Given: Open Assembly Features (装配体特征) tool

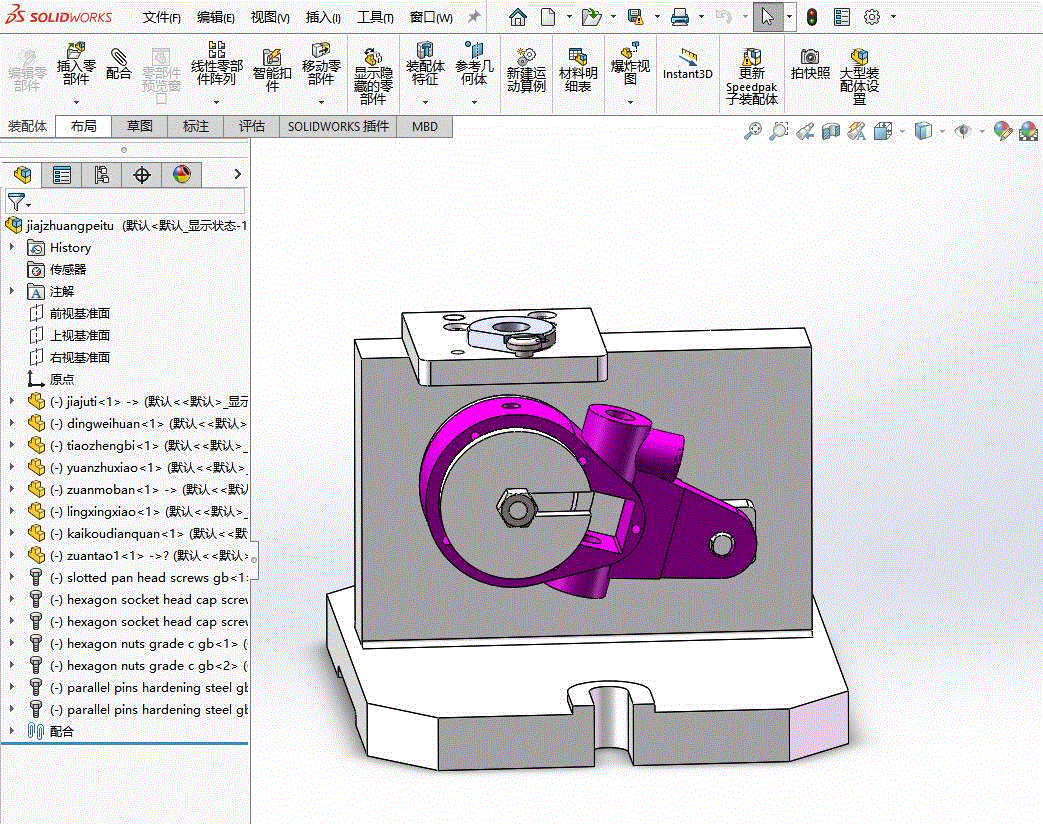Looking at the screenshot, I should point(425,64).
